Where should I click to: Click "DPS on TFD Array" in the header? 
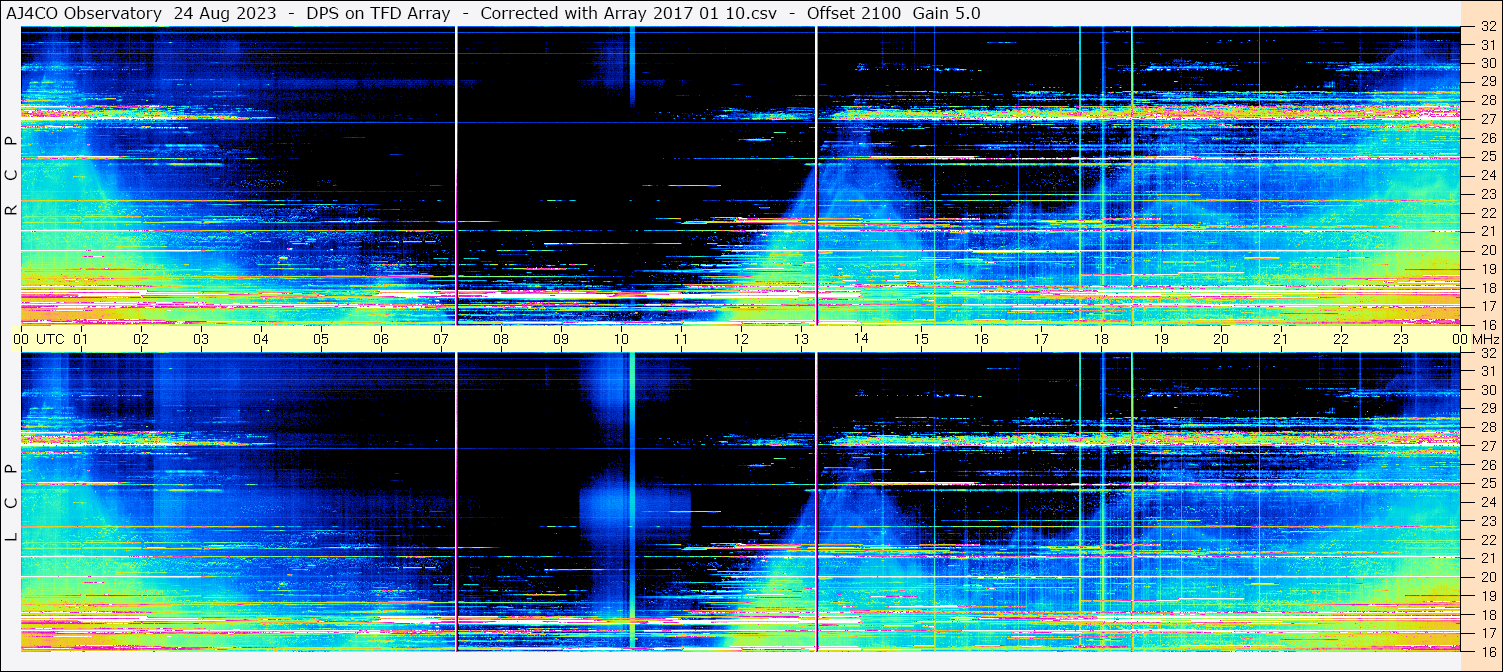click(378, 13)
